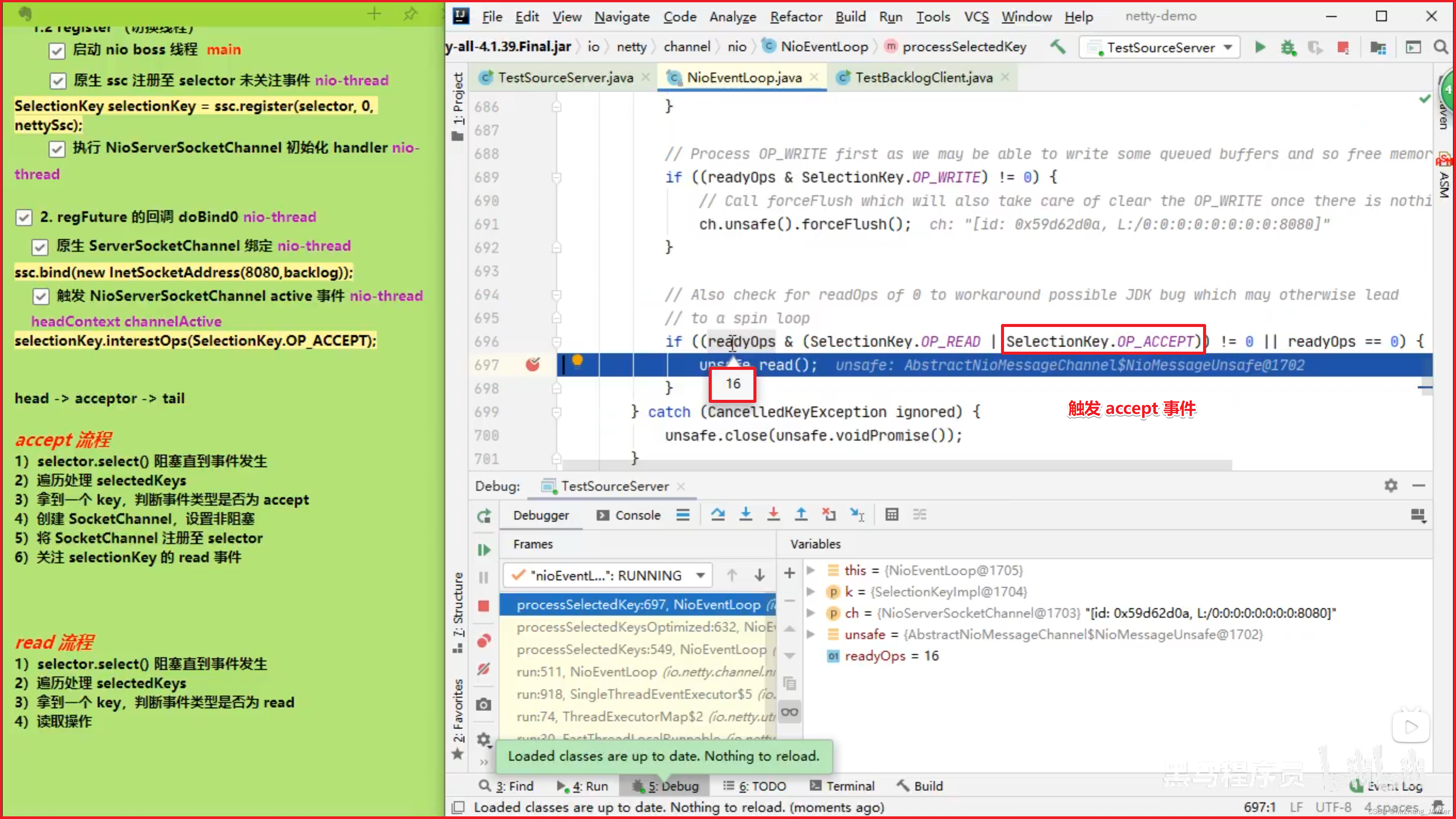This screenshot has width=1456, height=819.
Task: Click Resume Program icon in debug sidebar
Action: (484, 549)
